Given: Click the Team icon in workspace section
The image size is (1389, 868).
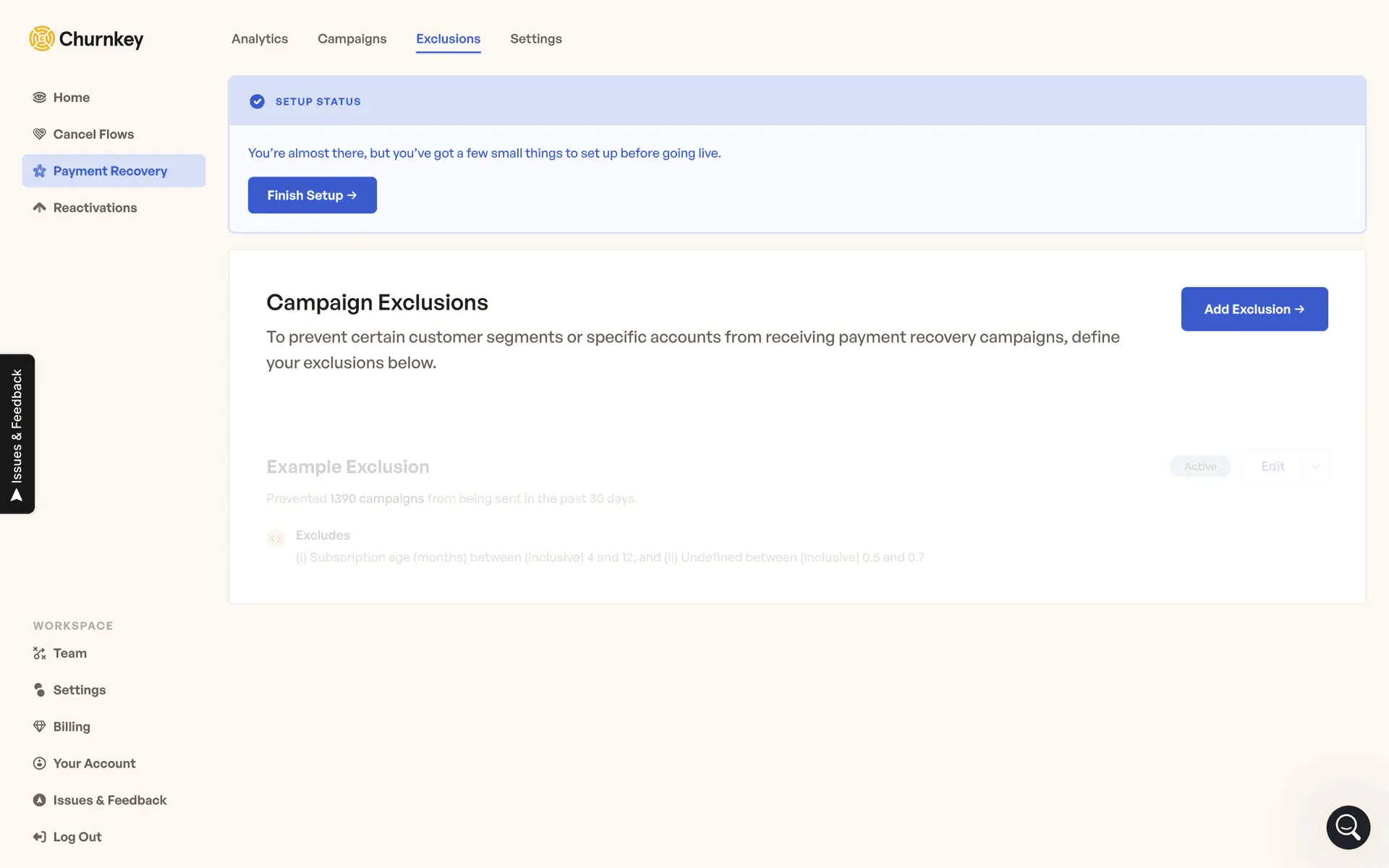Looking at the screenshot, I should click(40, 653).
